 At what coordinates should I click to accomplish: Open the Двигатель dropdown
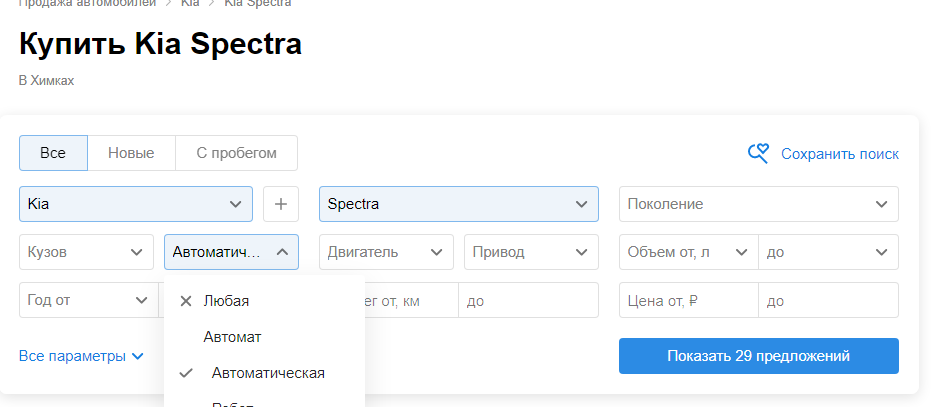pyautogui.click(x=387, y=252)
